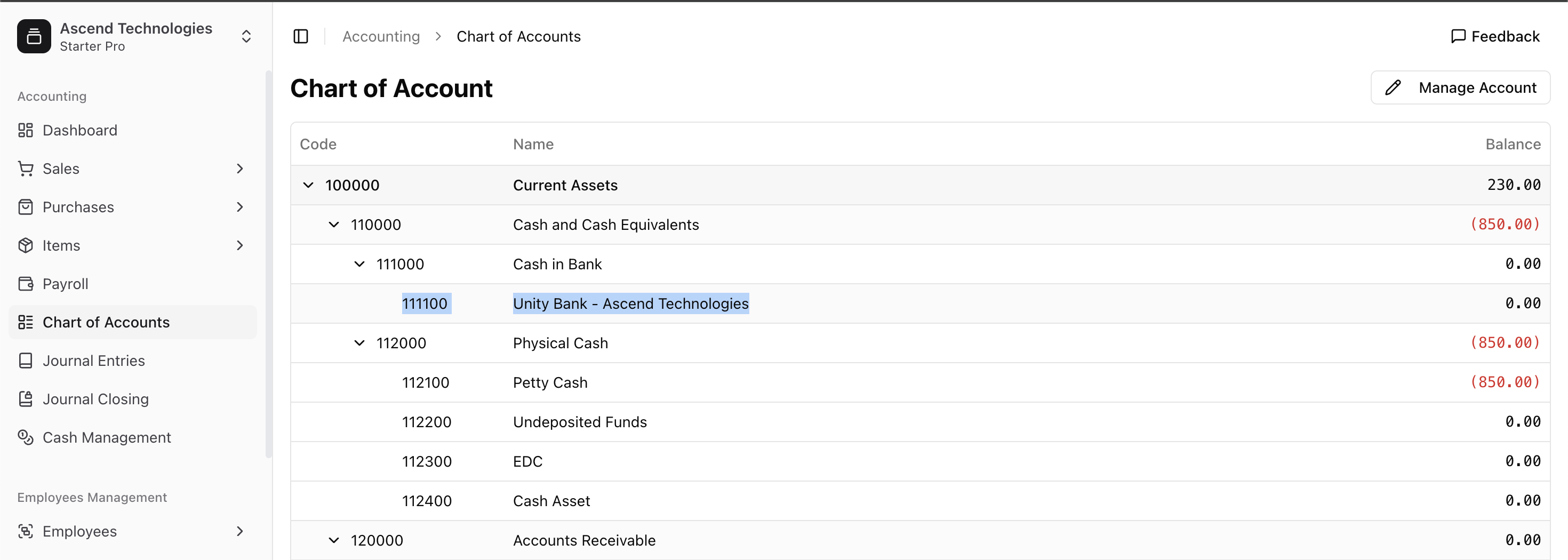Open Cash Management in the sidebar
The width and height of the screenshot is (1568, 560).
tap(133, 437)
